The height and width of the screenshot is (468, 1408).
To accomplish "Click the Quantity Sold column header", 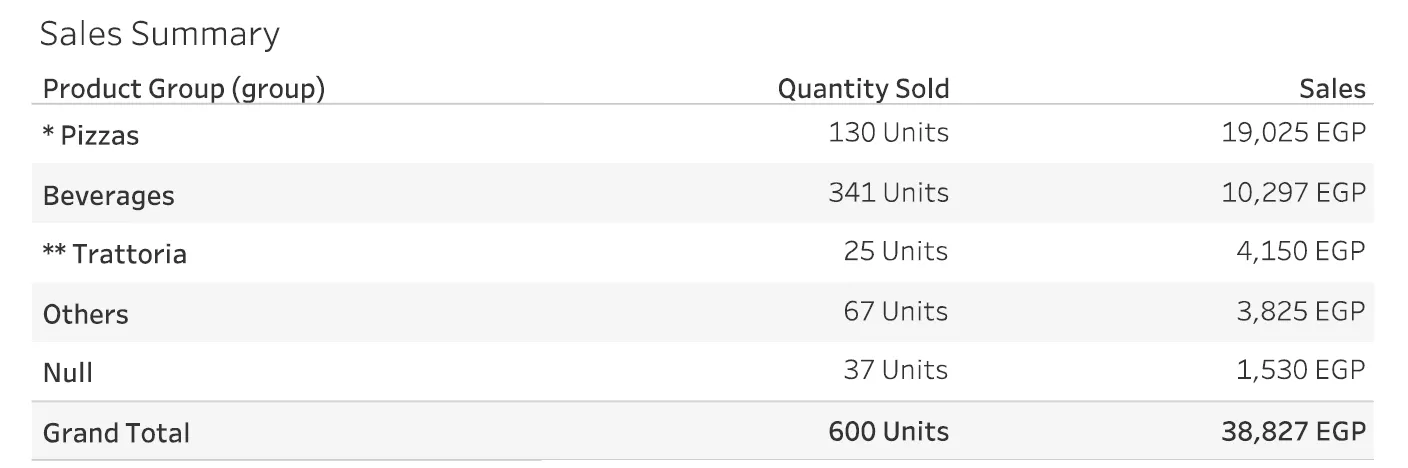I will point(863,89).
